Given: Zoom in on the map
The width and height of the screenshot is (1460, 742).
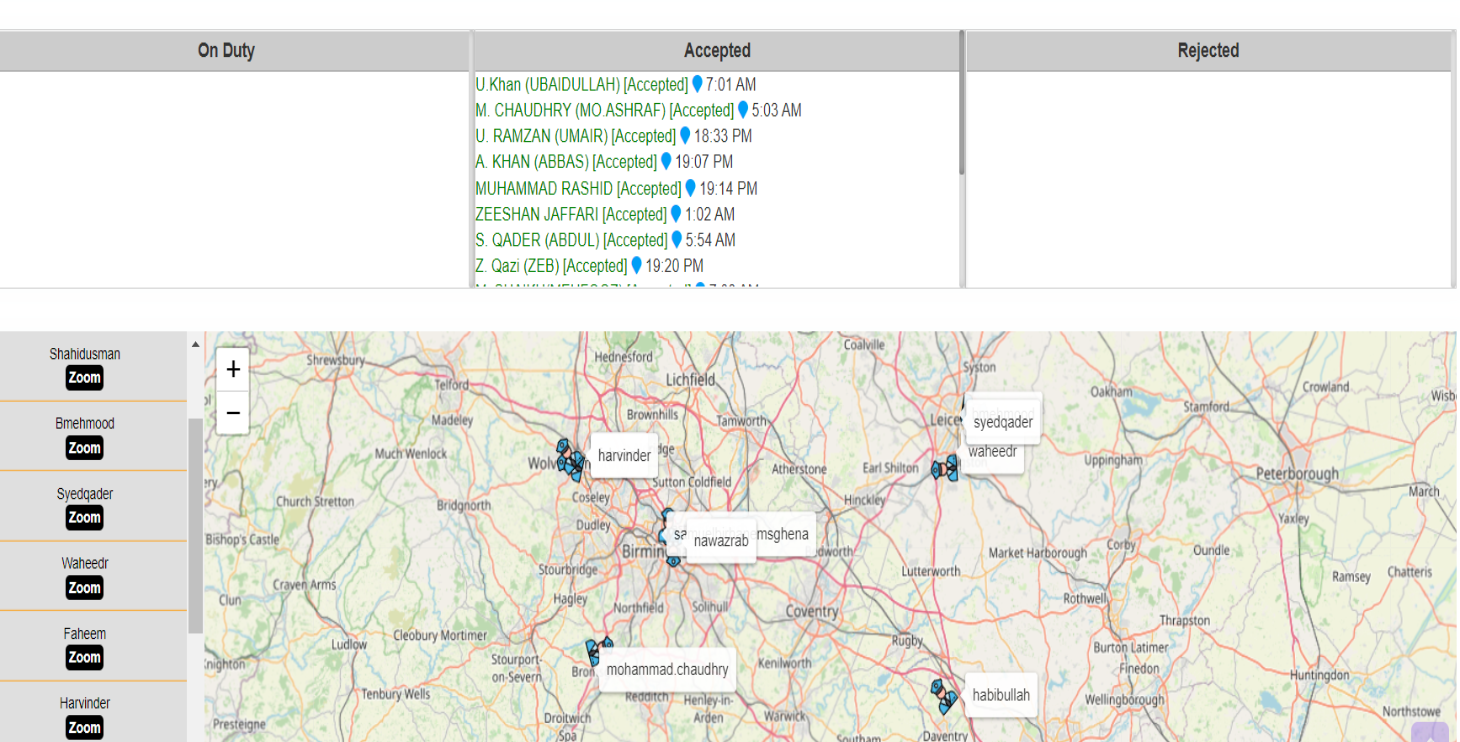Looking at the screenshot, I should [233, 369].
